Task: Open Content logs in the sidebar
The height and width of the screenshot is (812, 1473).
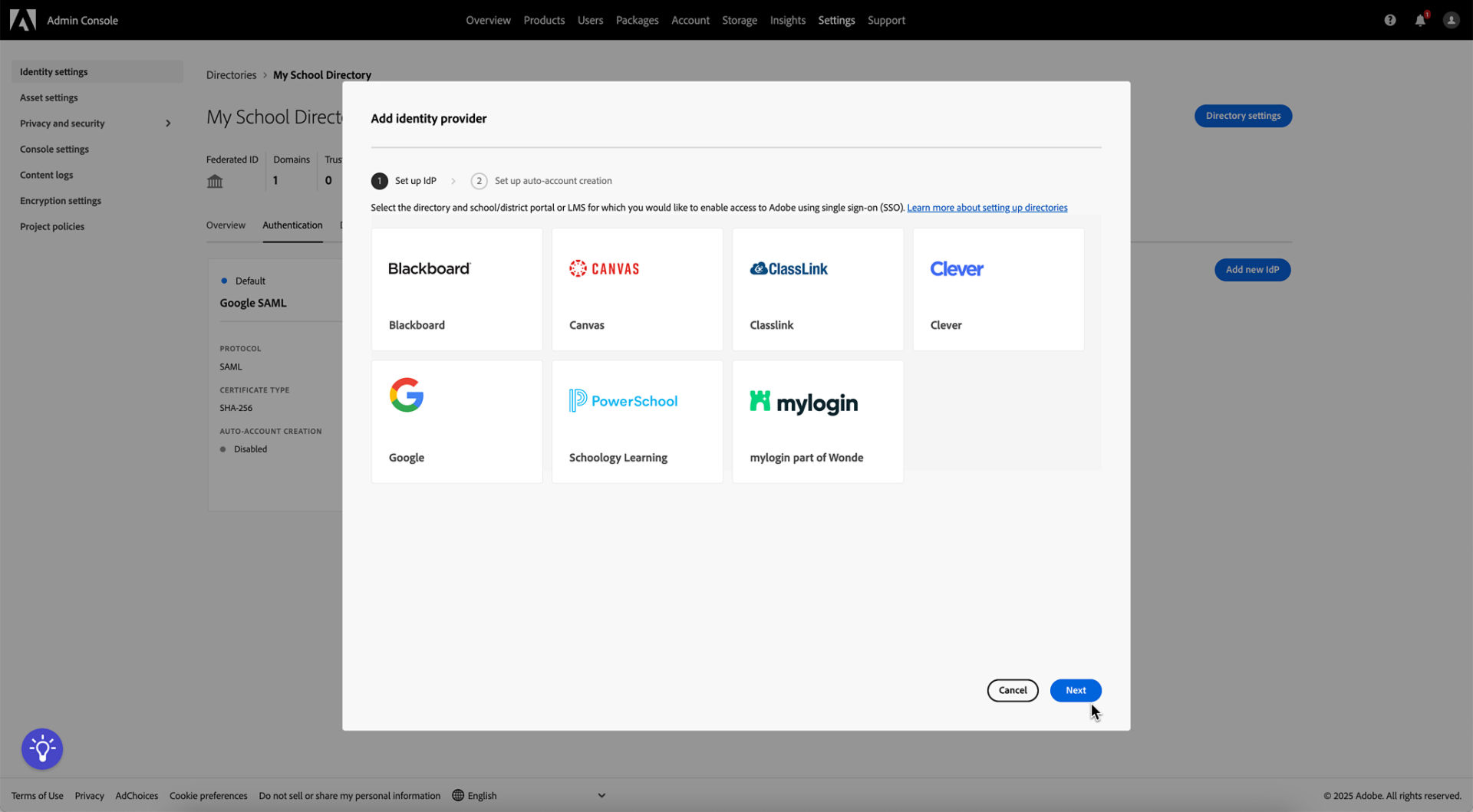Action: coord(47,176)
